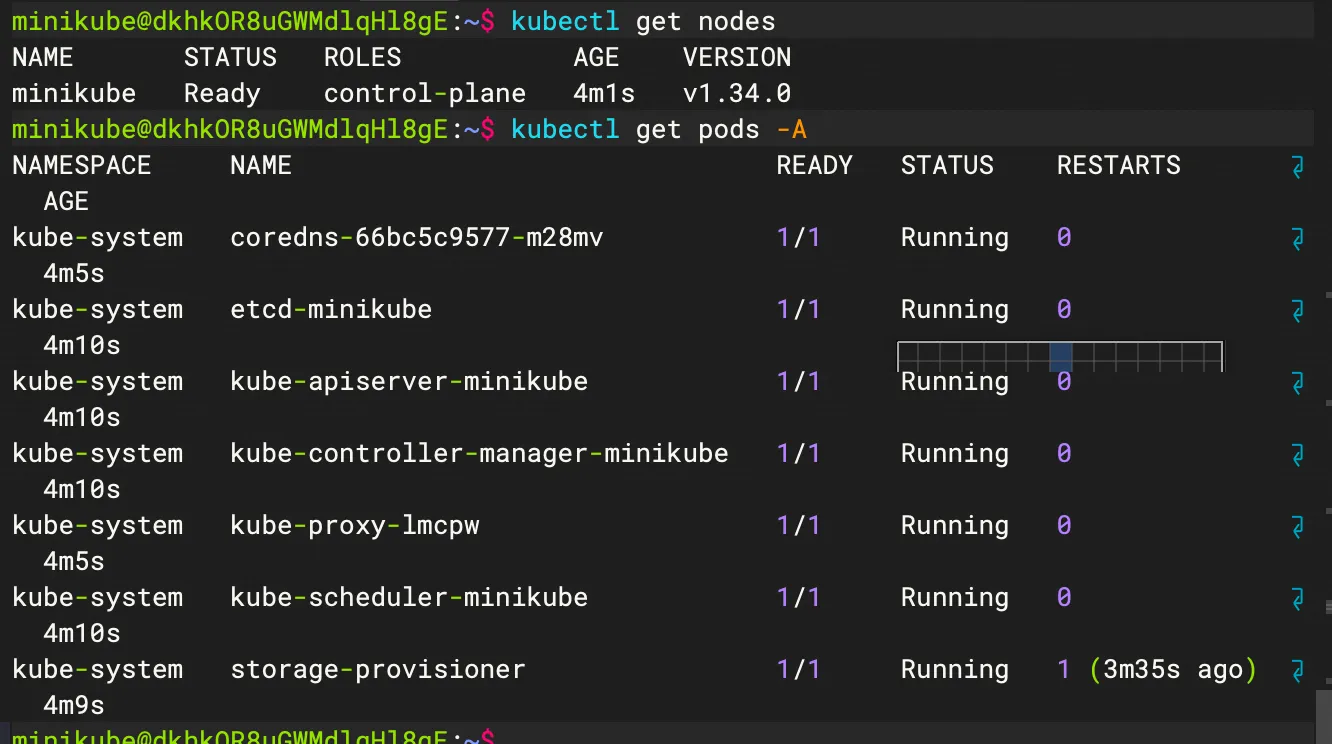Click the v1.34.0 version value
The height and width of the screenshot is (744, 1332).
[x=737, y=93]
